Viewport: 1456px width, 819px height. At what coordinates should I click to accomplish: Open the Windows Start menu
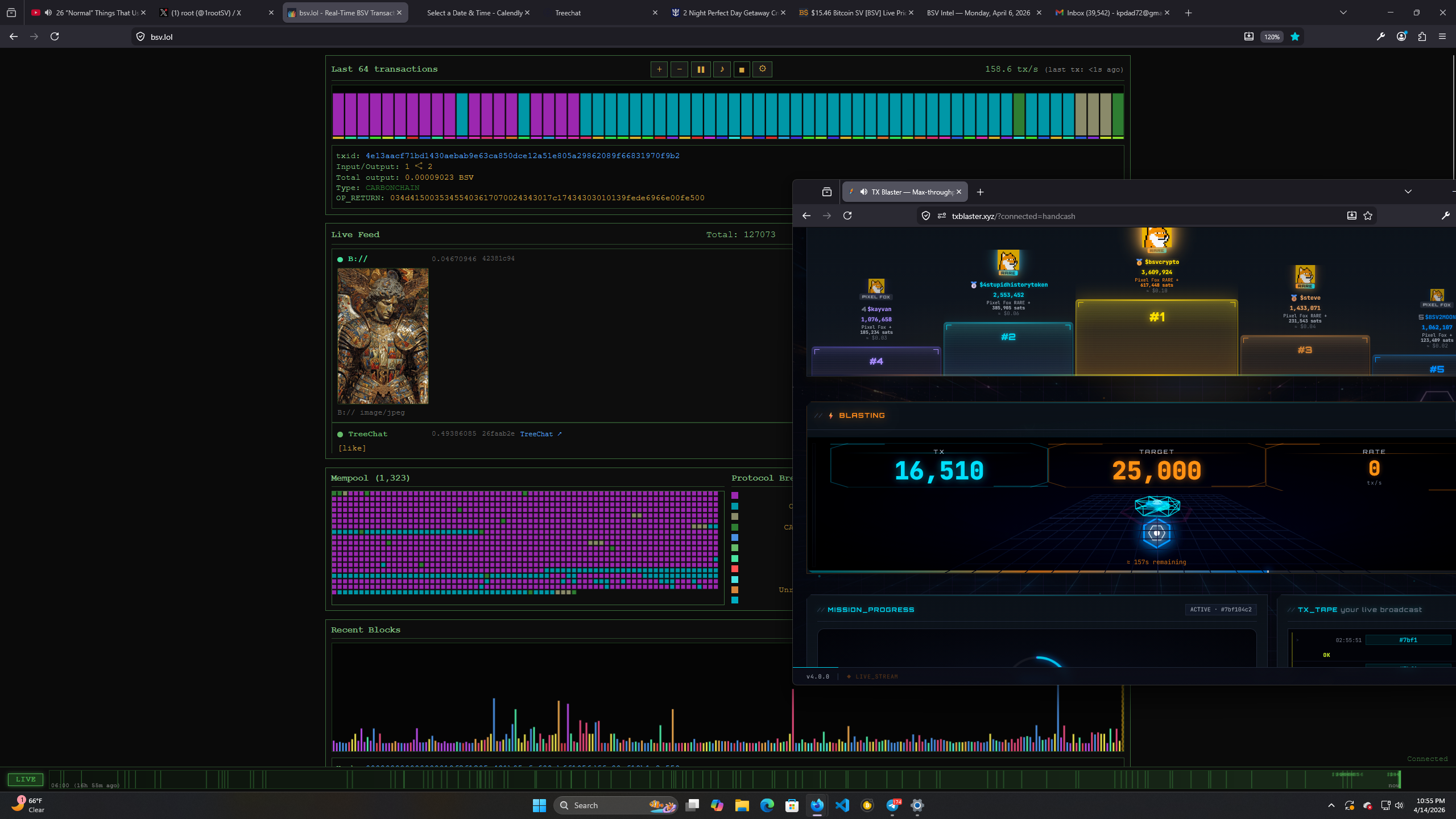click(539, 805)
